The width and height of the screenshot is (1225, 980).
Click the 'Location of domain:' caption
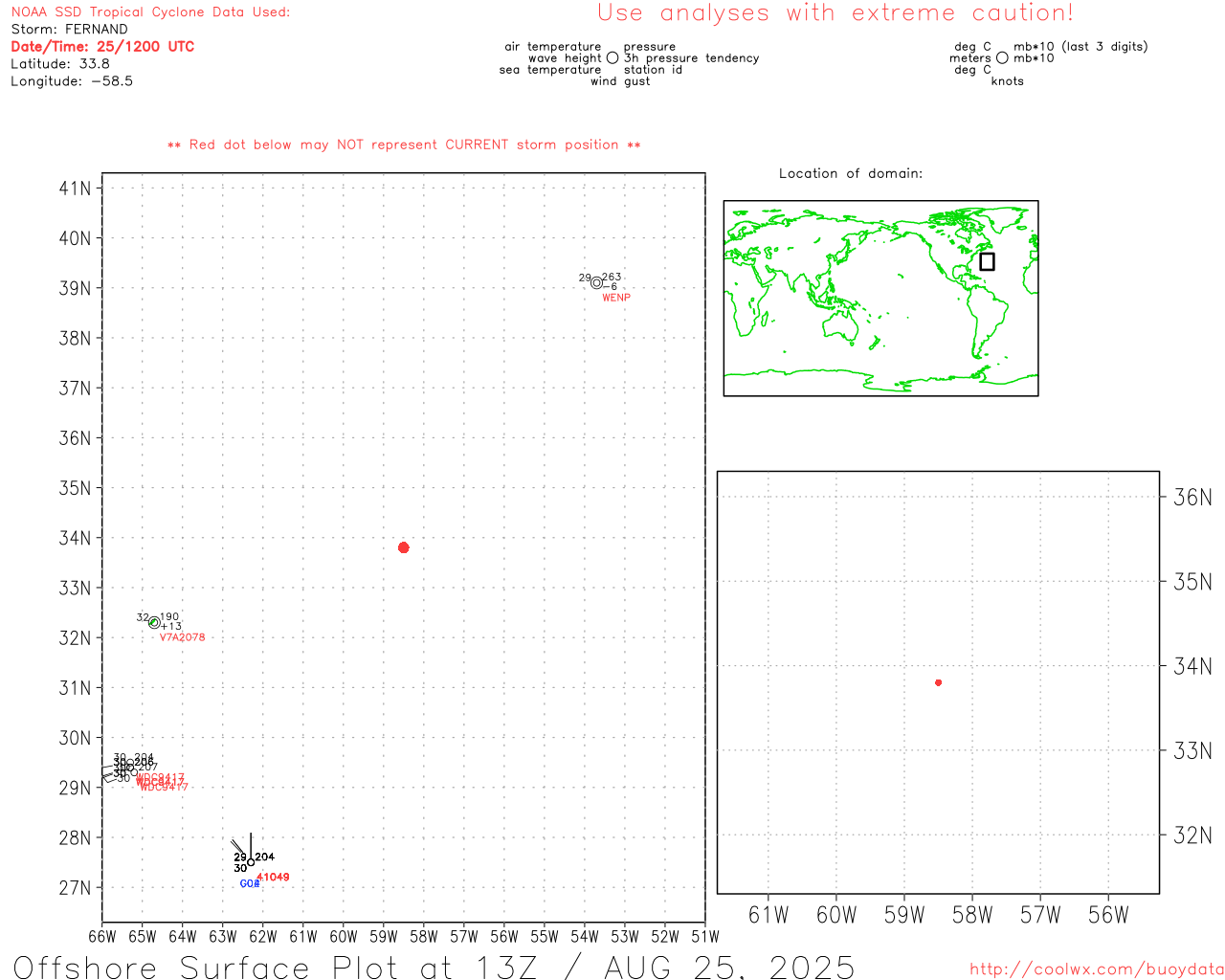click(851, 173)
